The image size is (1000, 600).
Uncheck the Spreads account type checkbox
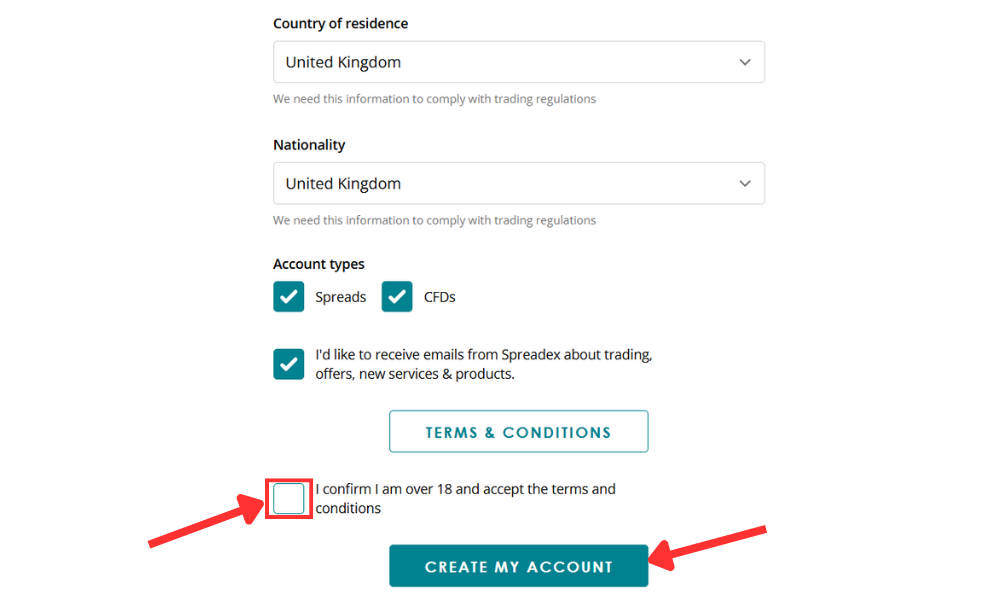pos(289,297)
